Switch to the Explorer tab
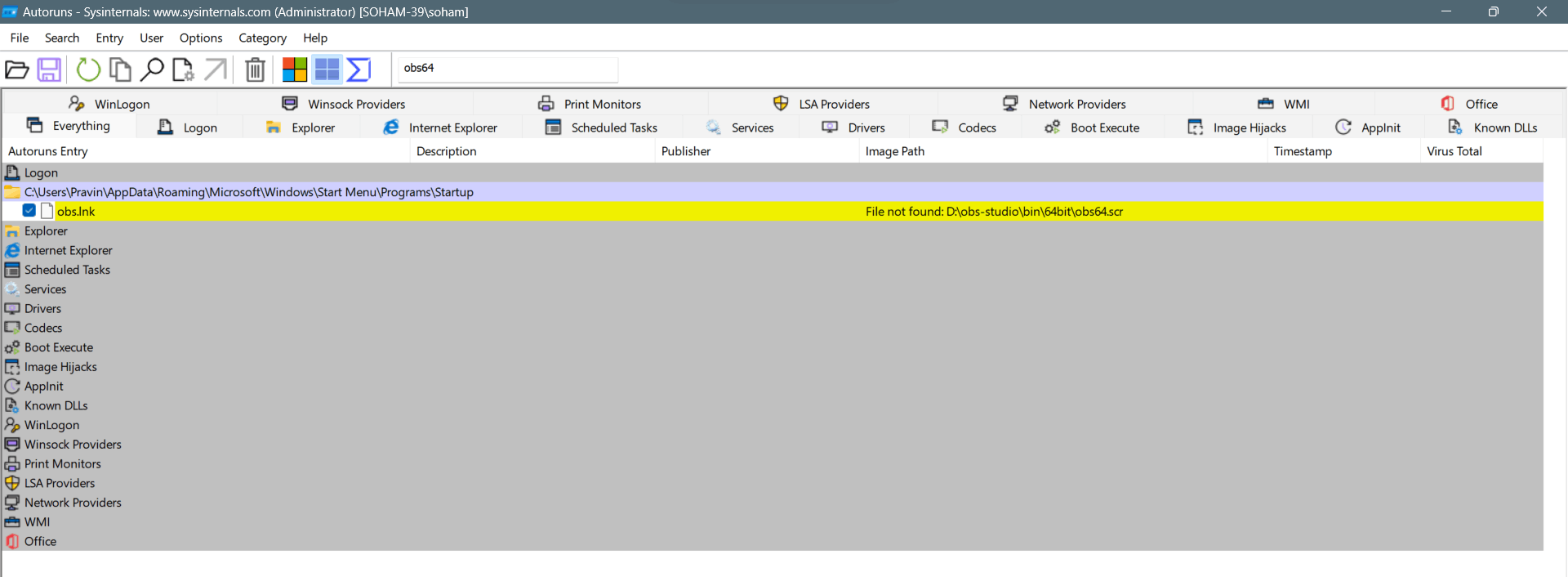 point(301,127)
